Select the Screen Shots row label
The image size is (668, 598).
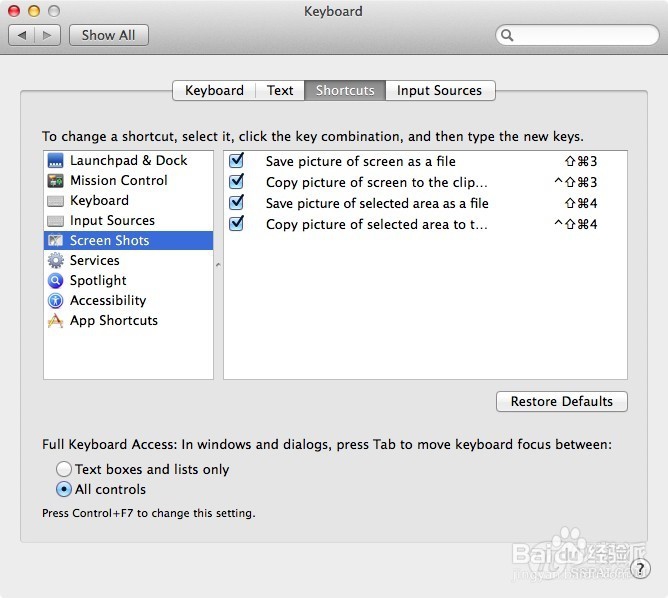(109, 241)
